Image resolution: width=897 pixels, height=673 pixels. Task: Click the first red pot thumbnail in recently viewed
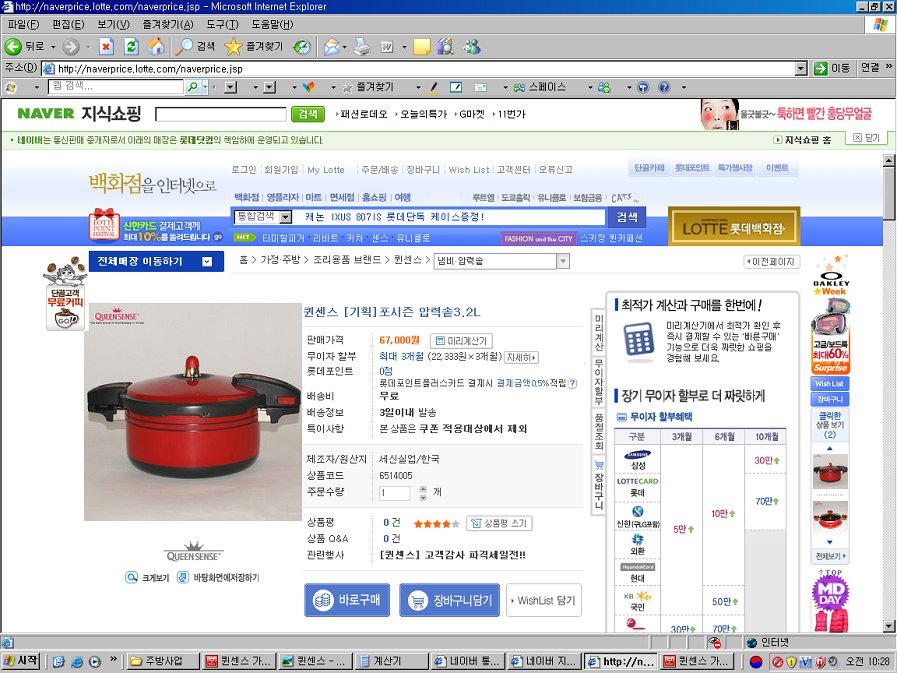[x=830, y=472]
